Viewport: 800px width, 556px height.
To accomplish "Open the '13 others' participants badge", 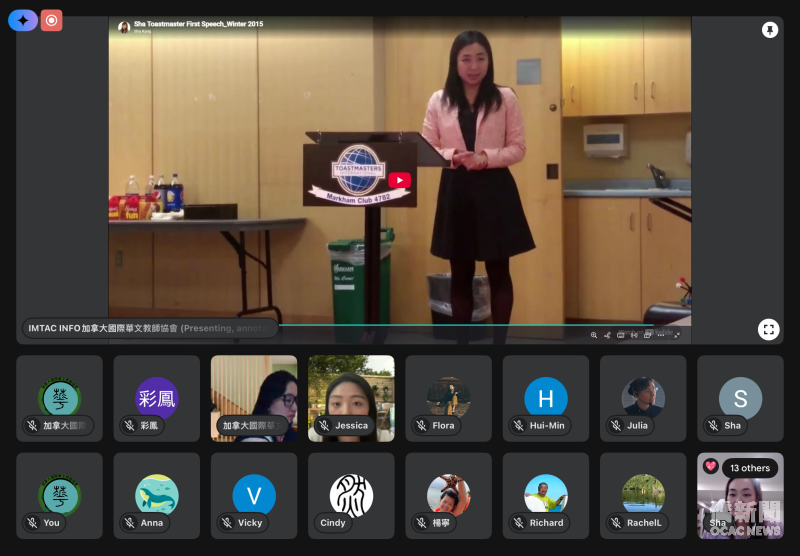I will (x=749, y=468).
